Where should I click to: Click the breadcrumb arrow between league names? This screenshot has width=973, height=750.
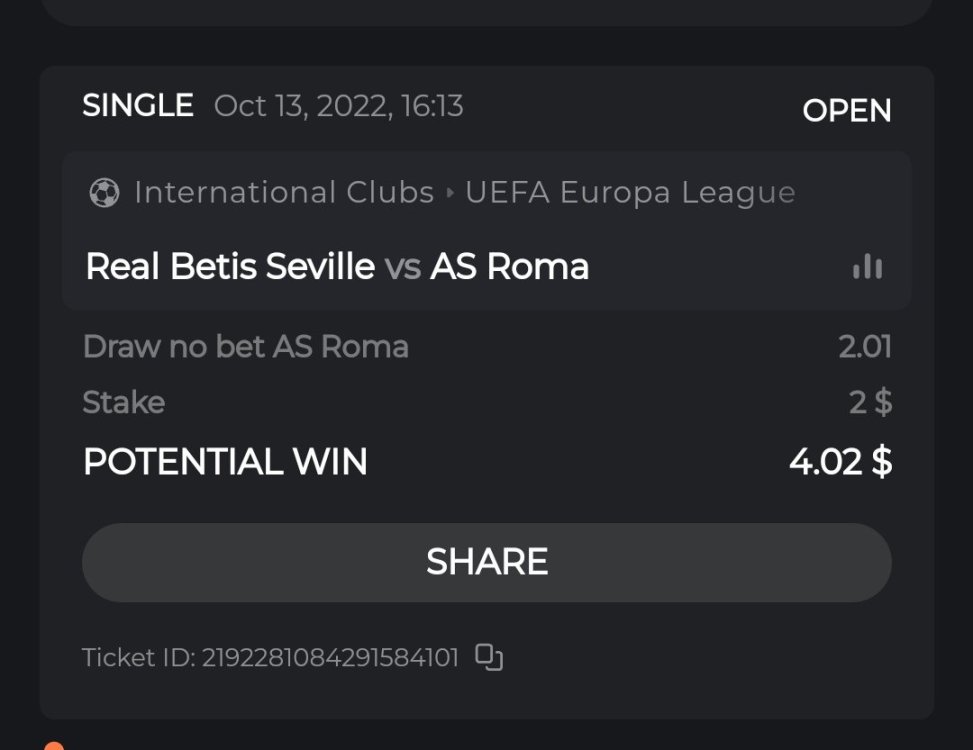(x=450, y=192)
